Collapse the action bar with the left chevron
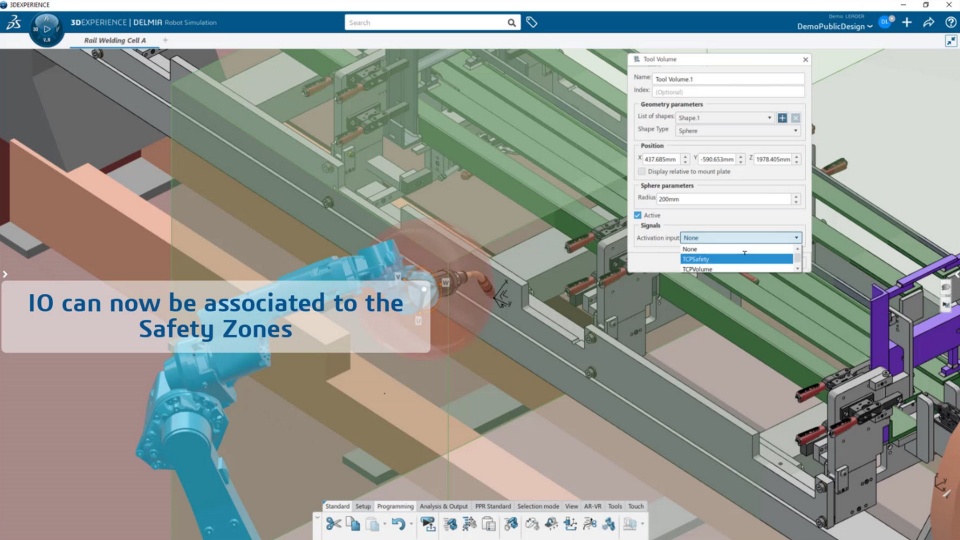 (317, 518)
